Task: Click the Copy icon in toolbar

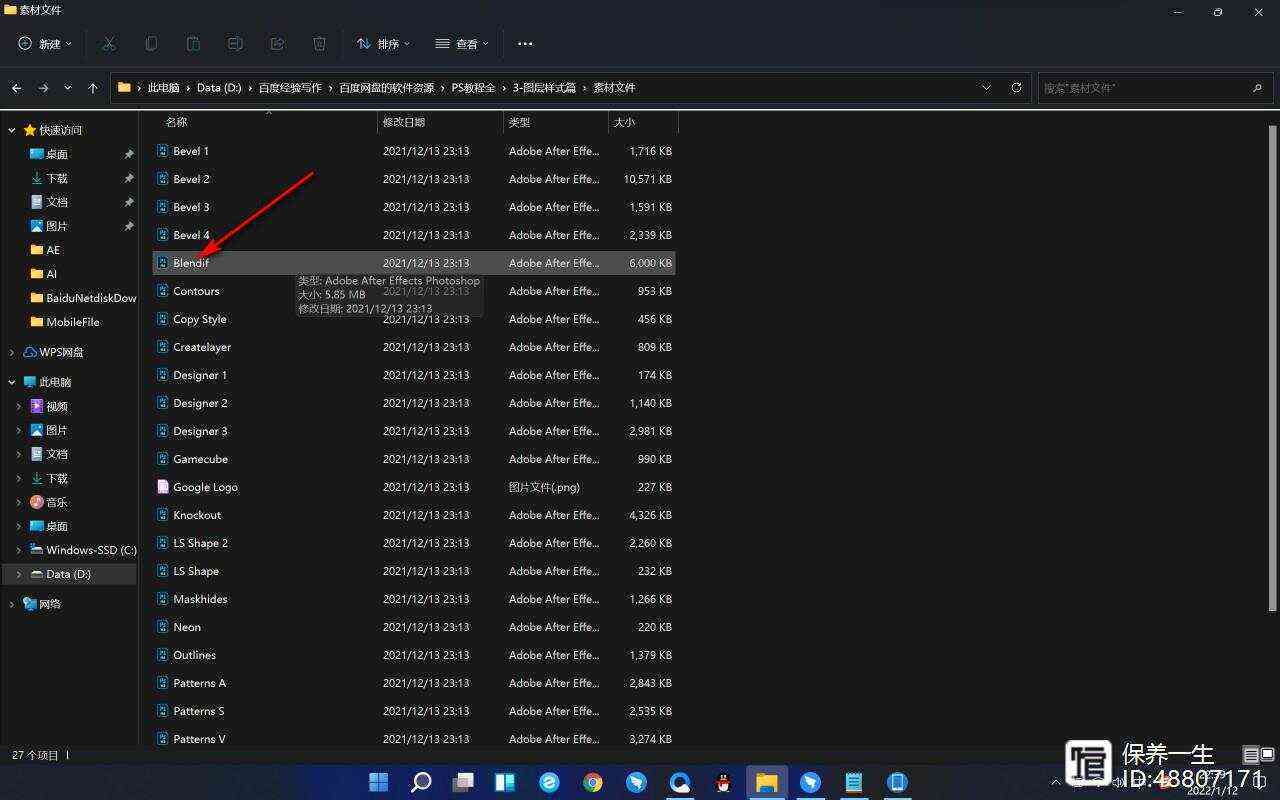Action: tap(151, 44)
